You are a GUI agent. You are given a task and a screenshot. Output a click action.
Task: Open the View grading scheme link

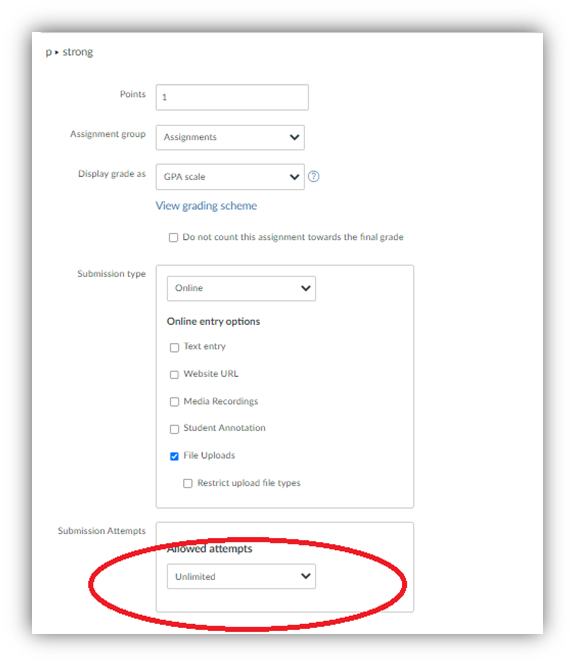coord(206,206)
